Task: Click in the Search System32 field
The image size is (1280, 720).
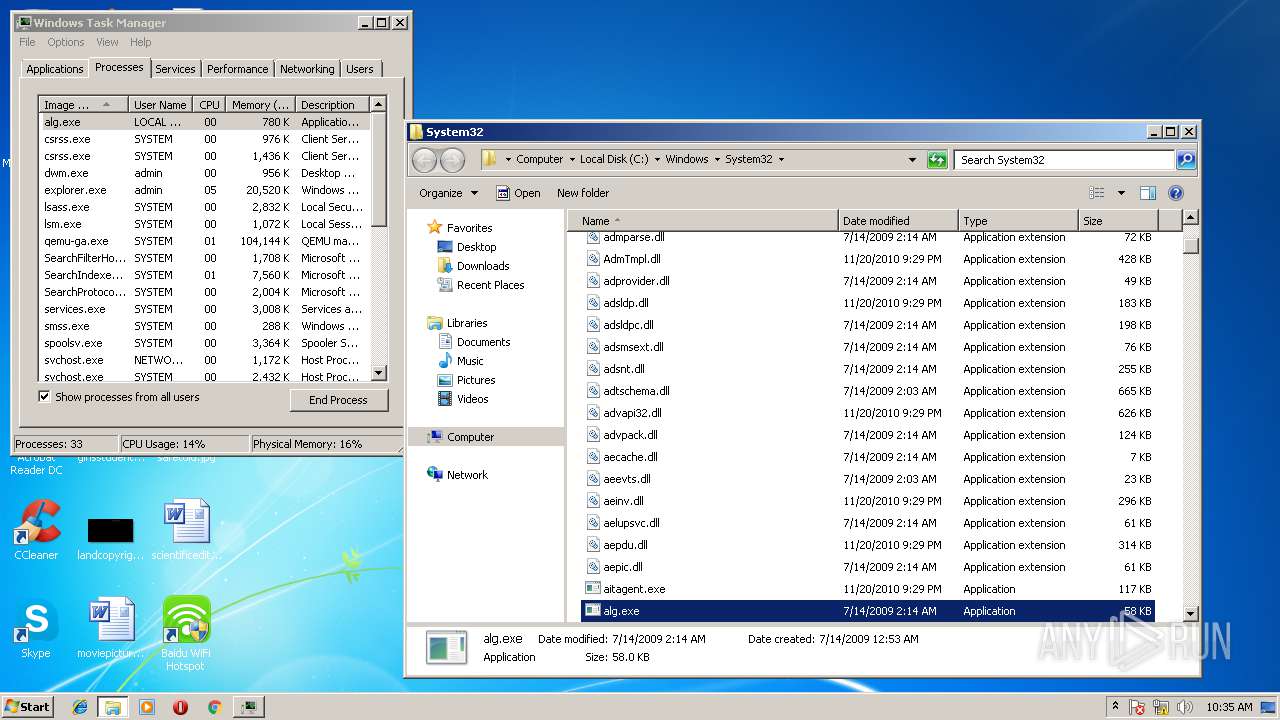Action: (x=1064, y=160)
